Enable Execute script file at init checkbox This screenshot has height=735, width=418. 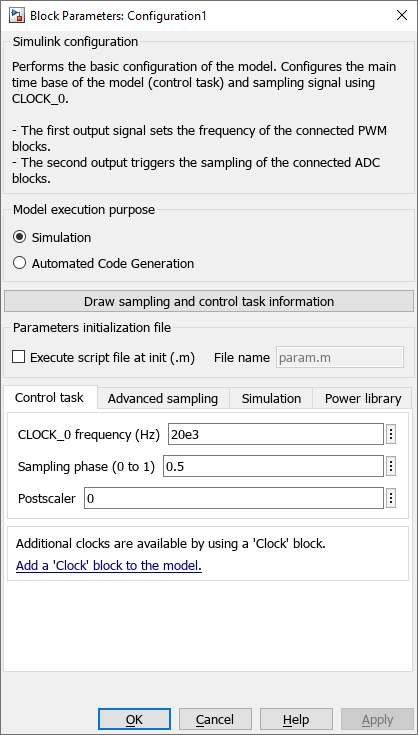click(x=19, y=357)
